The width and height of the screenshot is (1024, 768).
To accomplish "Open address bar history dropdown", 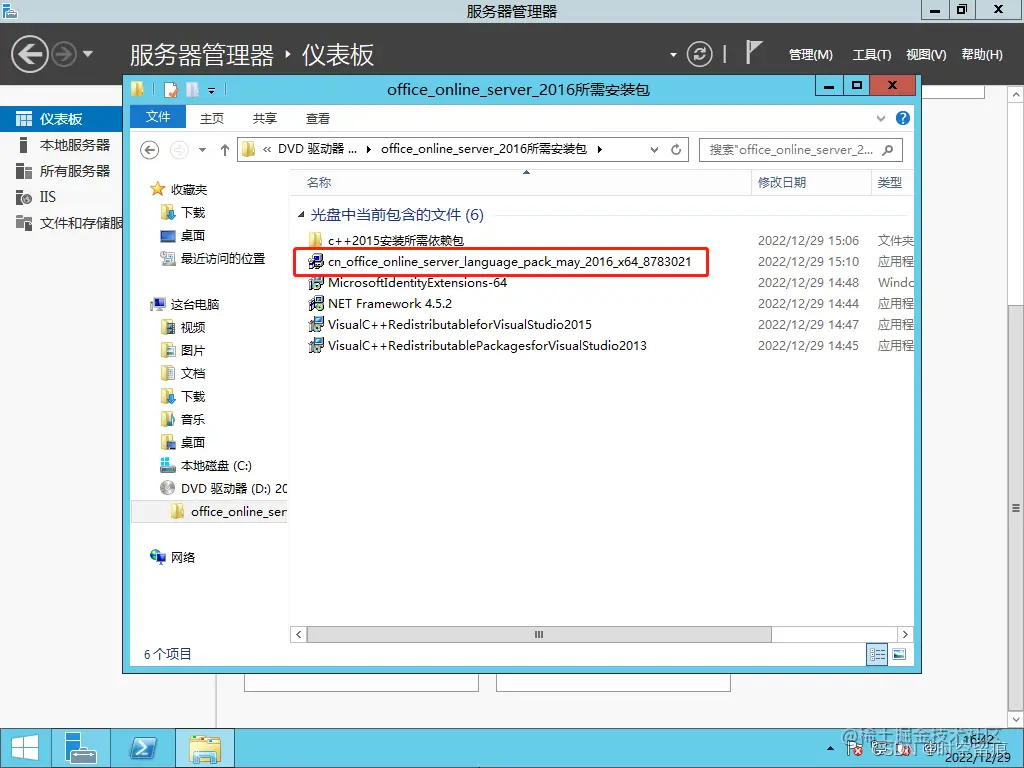I will (x=654, y=150).
